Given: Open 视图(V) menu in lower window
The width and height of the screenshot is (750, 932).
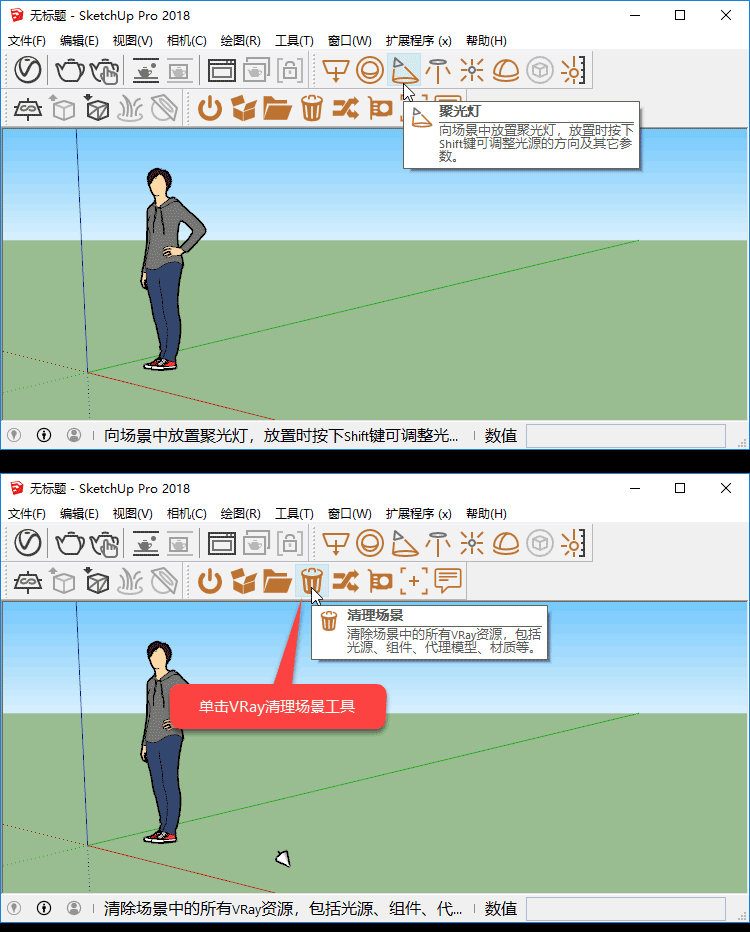Looking at the screenshot, I should tap(133, 514).
